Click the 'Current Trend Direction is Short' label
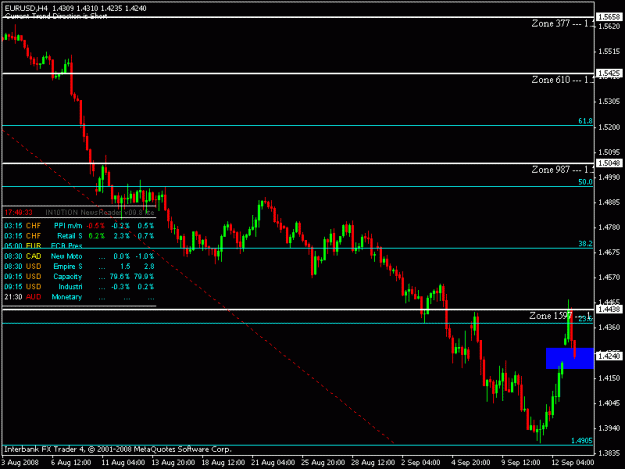The width and height of the screenshot is (625, 469). (56, 16)
